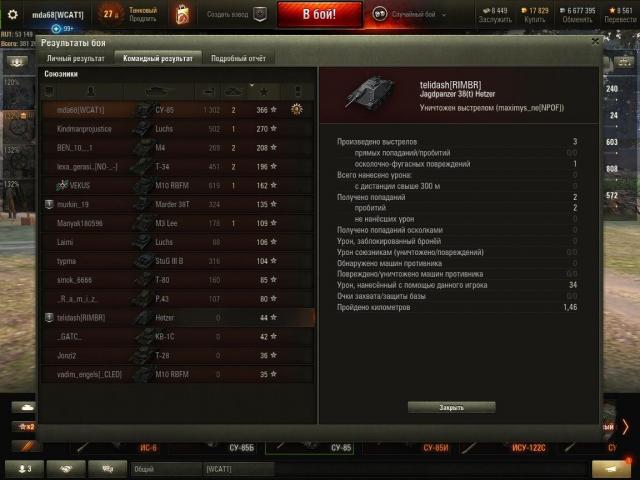
Task: Open the contacts button showing 3
Action: (24, 469)
